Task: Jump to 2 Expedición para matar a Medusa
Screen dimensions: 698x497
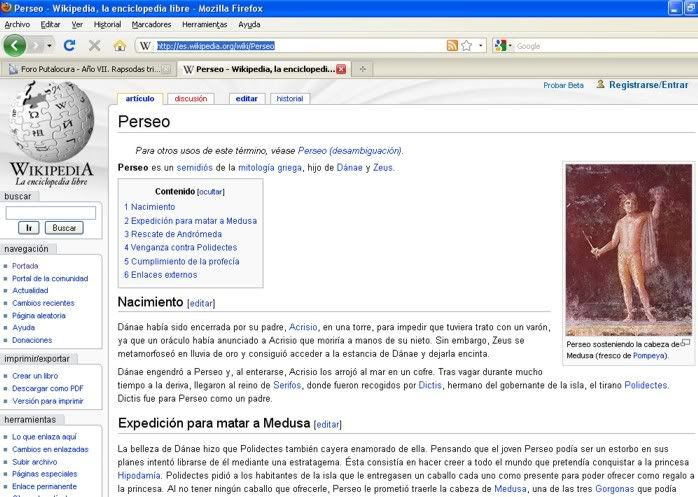Action: point(191,221)
